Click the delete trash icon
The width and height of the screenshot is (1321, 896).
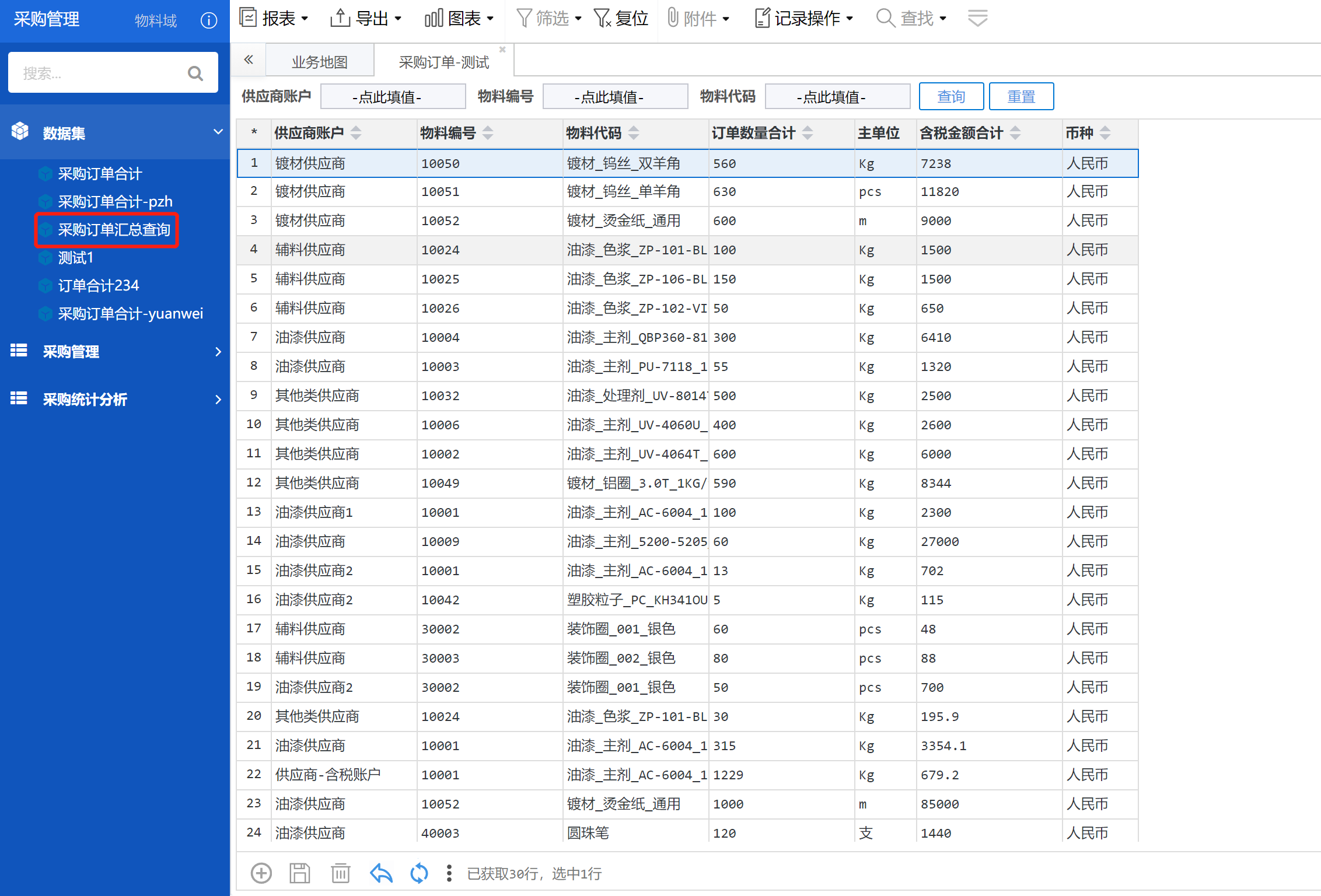[341, 873]
